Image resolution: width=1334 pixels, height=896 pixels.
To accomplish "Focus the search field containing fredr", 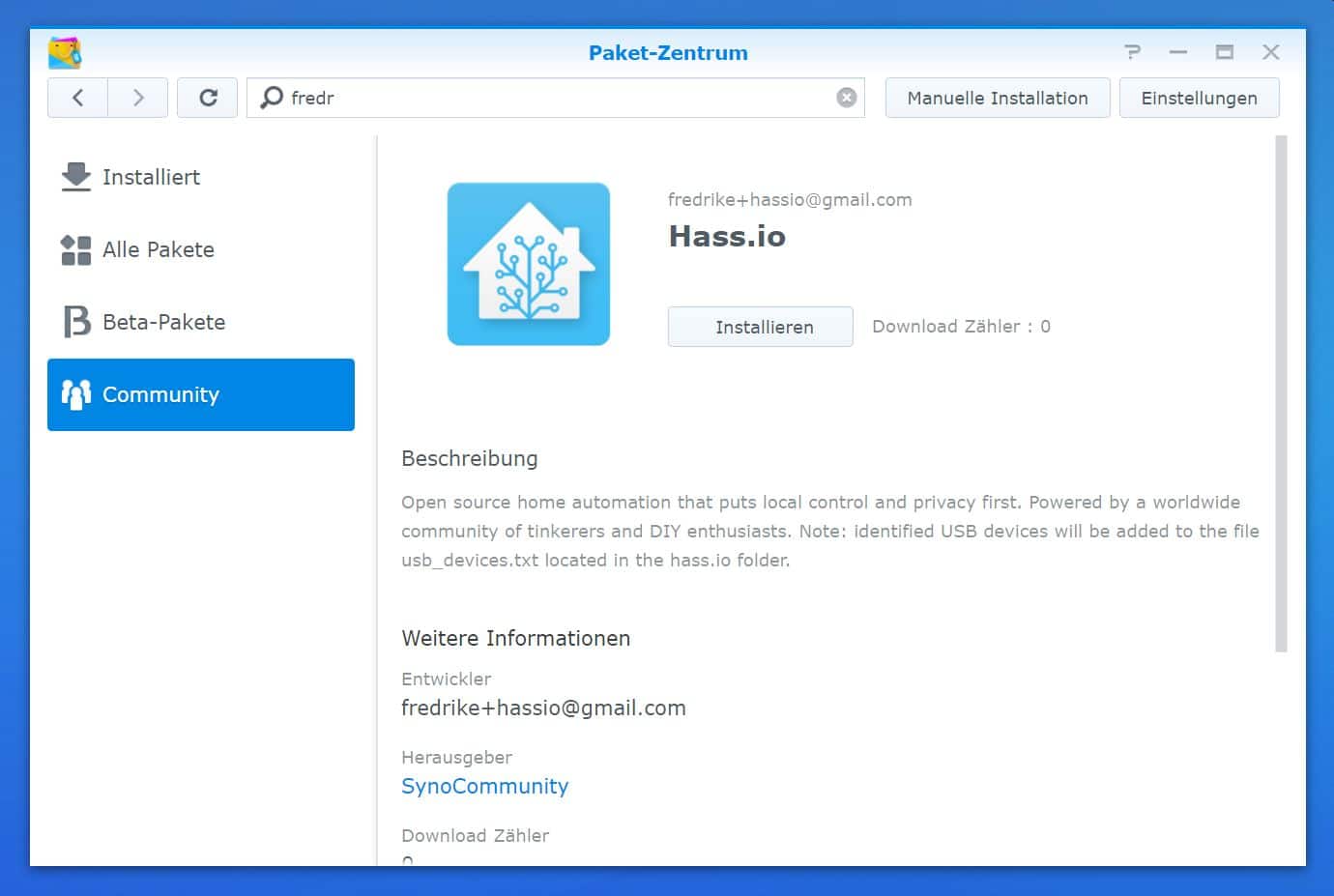I will coord(556,98).
